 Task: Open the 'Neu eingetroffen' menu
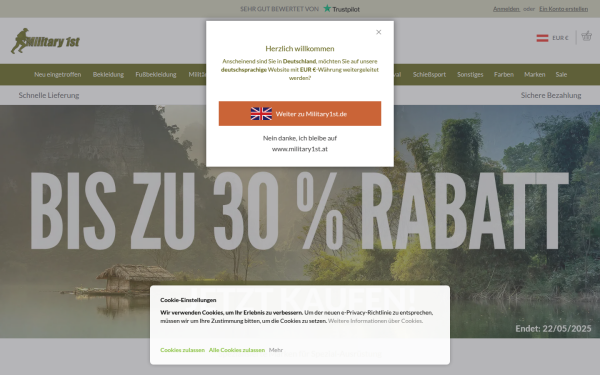point(57,75)
